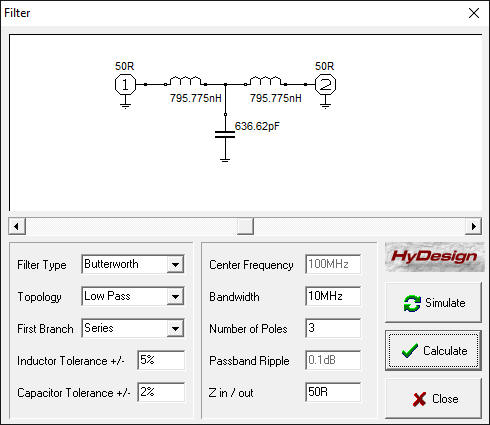
Task: Click port 2 symbol in schematic
Action: 325,85
